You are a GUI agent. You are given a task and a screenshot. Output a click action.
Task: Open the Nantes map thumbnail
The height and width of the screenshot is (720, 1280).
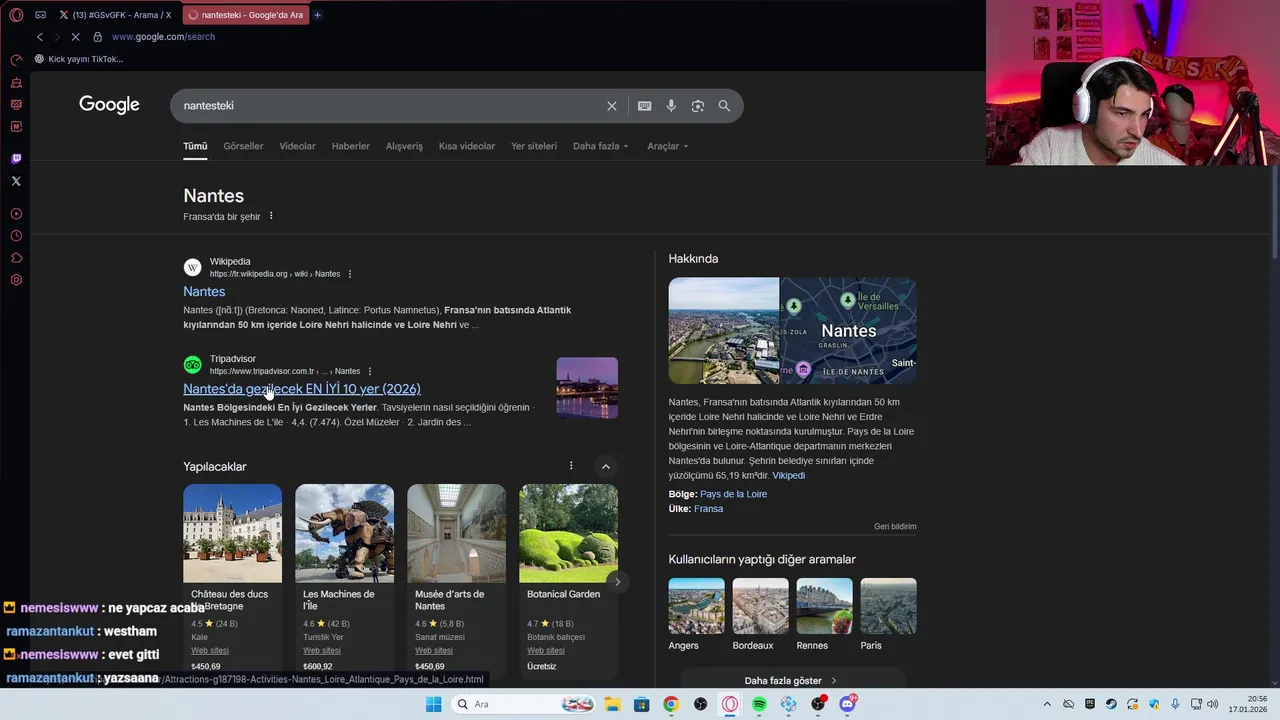pyautogui.click(x=848, y=330)
